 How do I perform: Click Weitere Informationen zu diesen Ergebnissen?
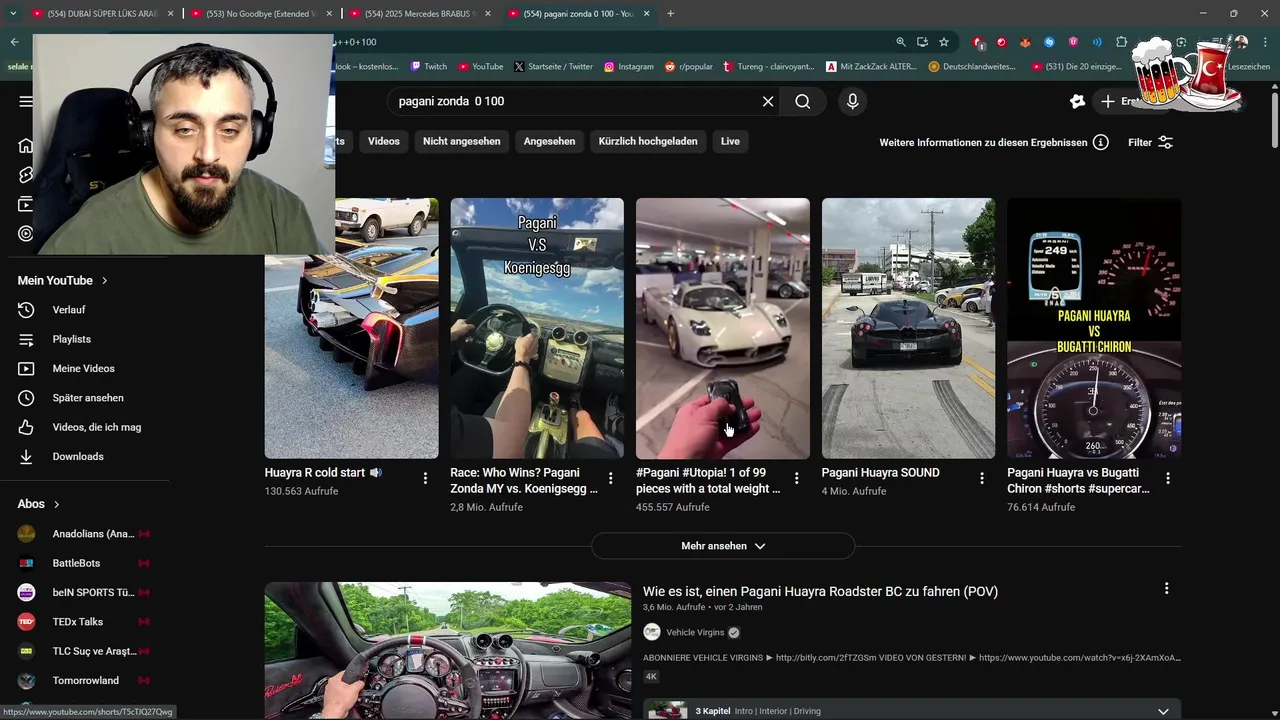pos(983,142)
